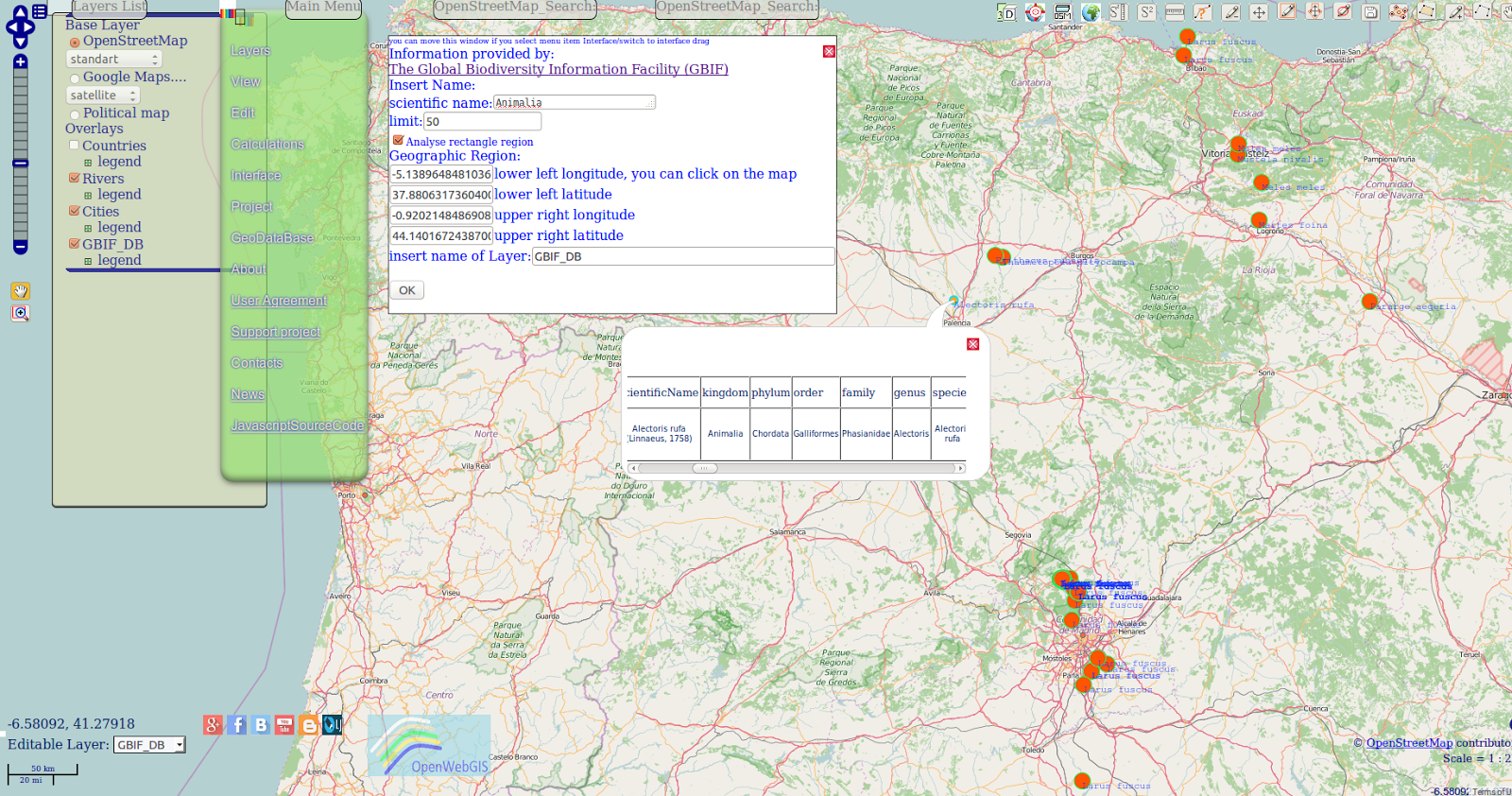The height and width of the screenshot is (796, 1512).
Task: Pan the map down with arrow
Action: coord(20,42)
